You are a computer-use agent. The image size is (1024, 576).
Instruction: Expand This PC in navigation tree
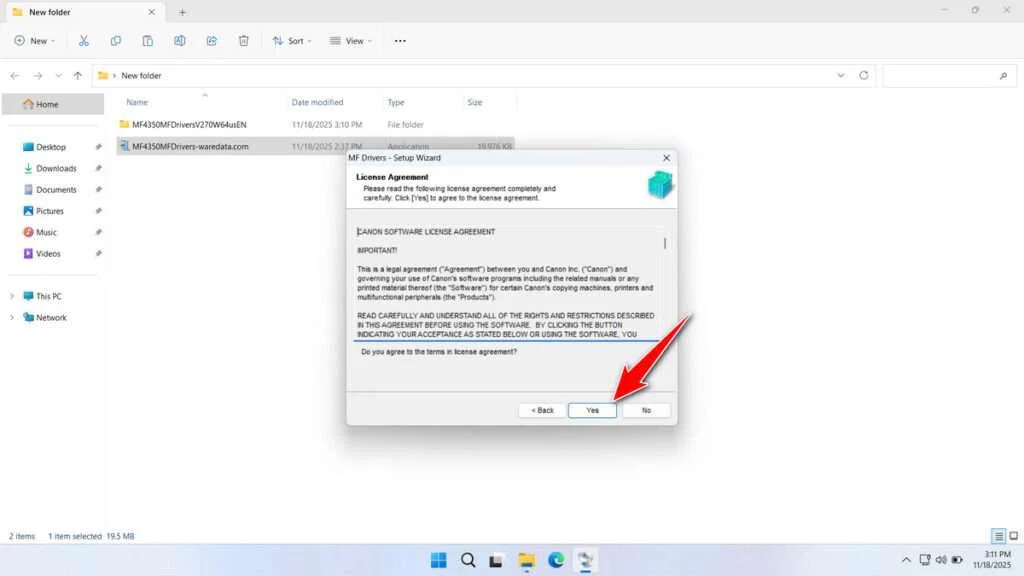click(13, 297)
